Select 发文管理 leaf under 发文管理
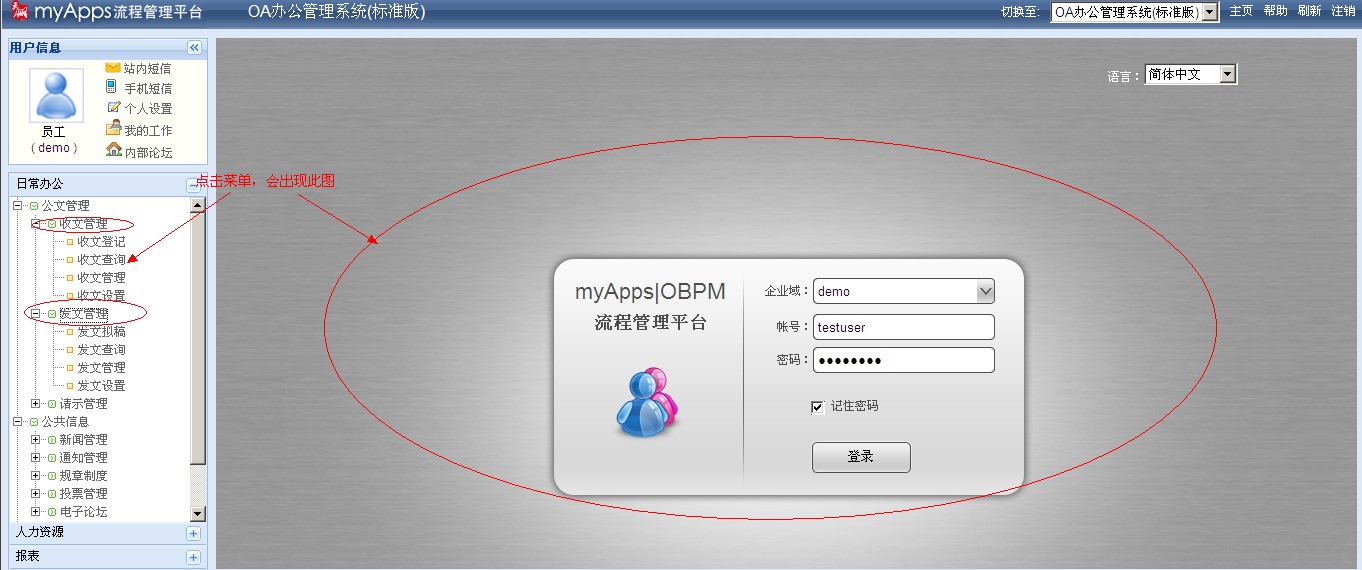 click(101, 367)
